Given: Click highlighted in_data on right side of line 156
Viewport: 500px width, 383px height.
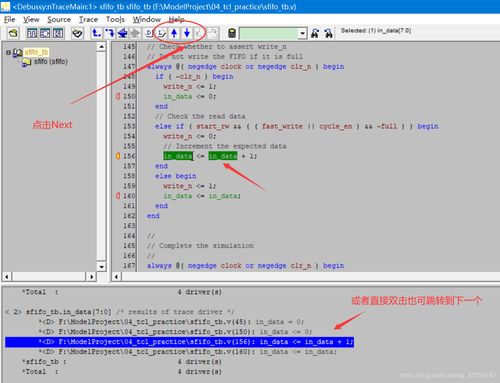Looking at the screenshot, I should pos(223,156).
